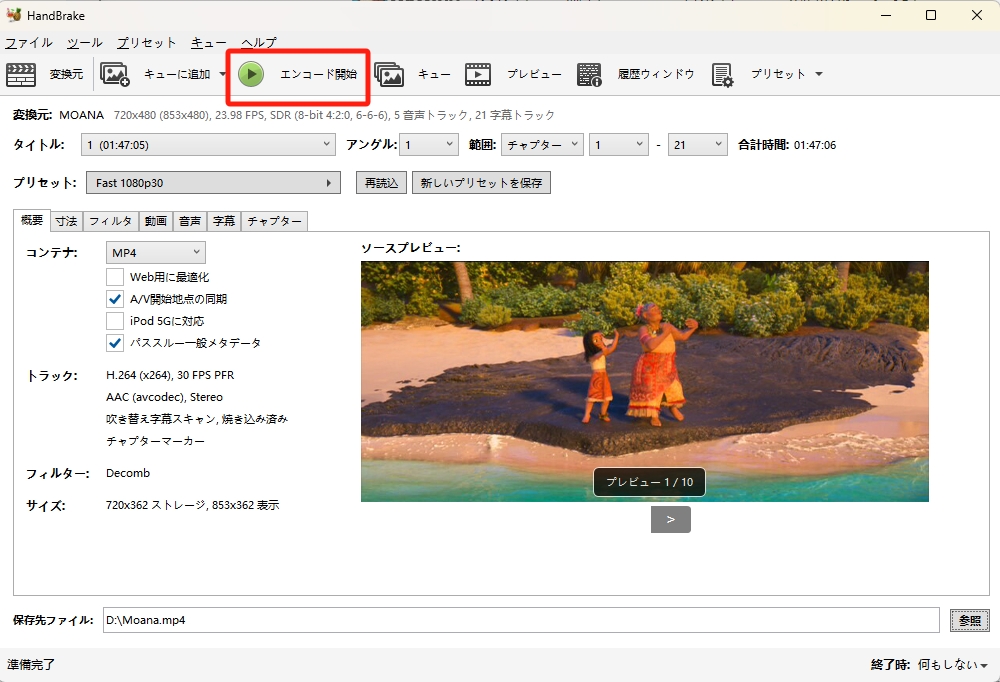Click the Decomb filter text
Viewport: 1000px width, 682px height.
click(x=128, y=473)
